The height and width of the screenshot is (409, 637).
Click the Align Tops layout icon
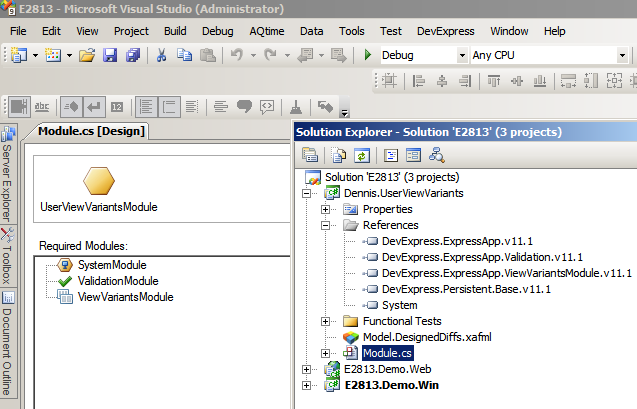coord(494,80)
